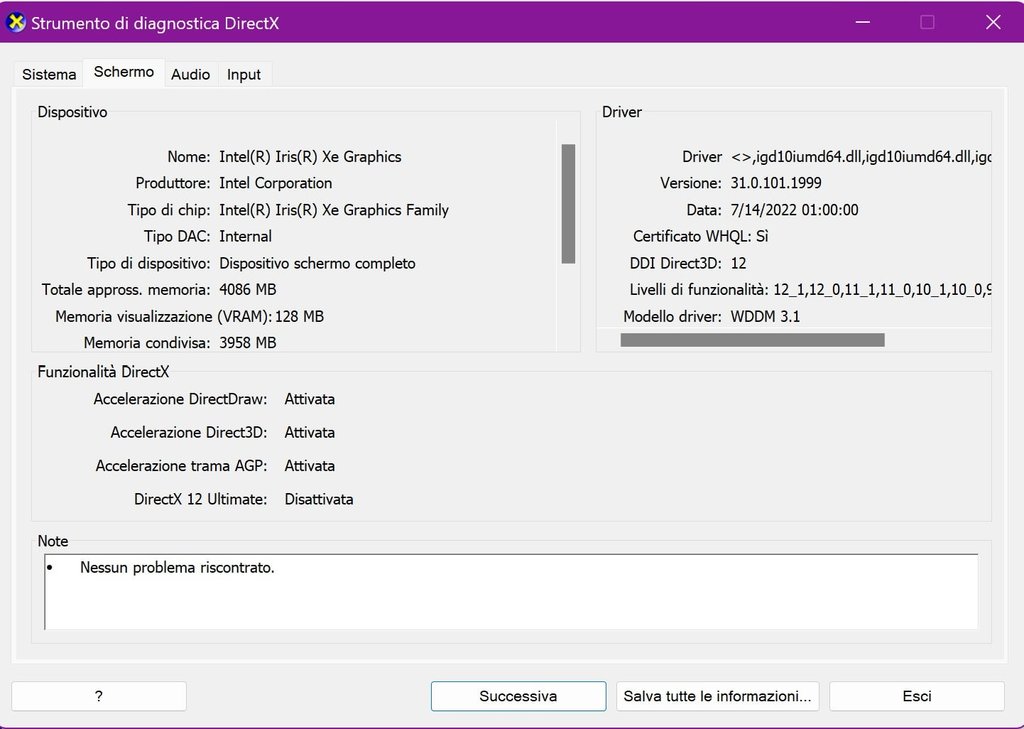
Task: Switch to the Sistema tab
Action: coord(49,74)
